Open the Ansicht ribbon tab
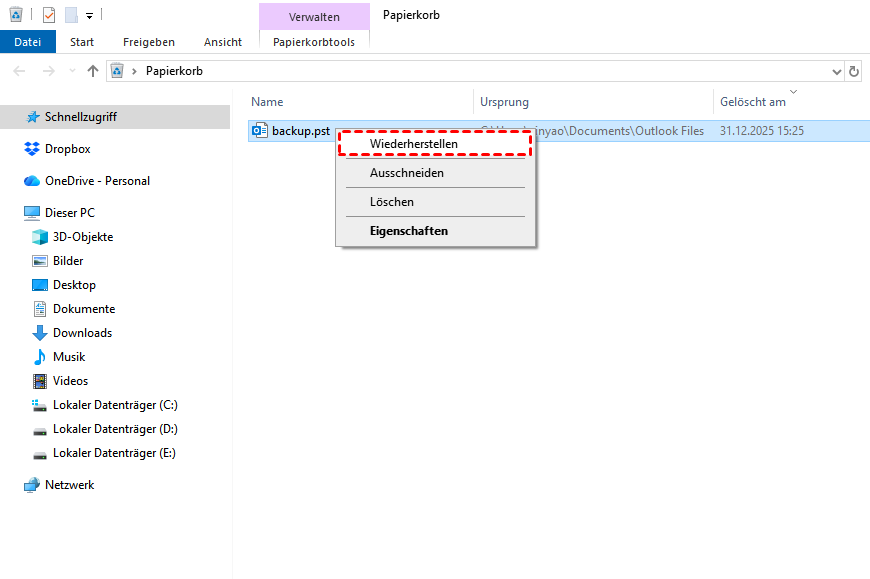 tap(222, 42)
